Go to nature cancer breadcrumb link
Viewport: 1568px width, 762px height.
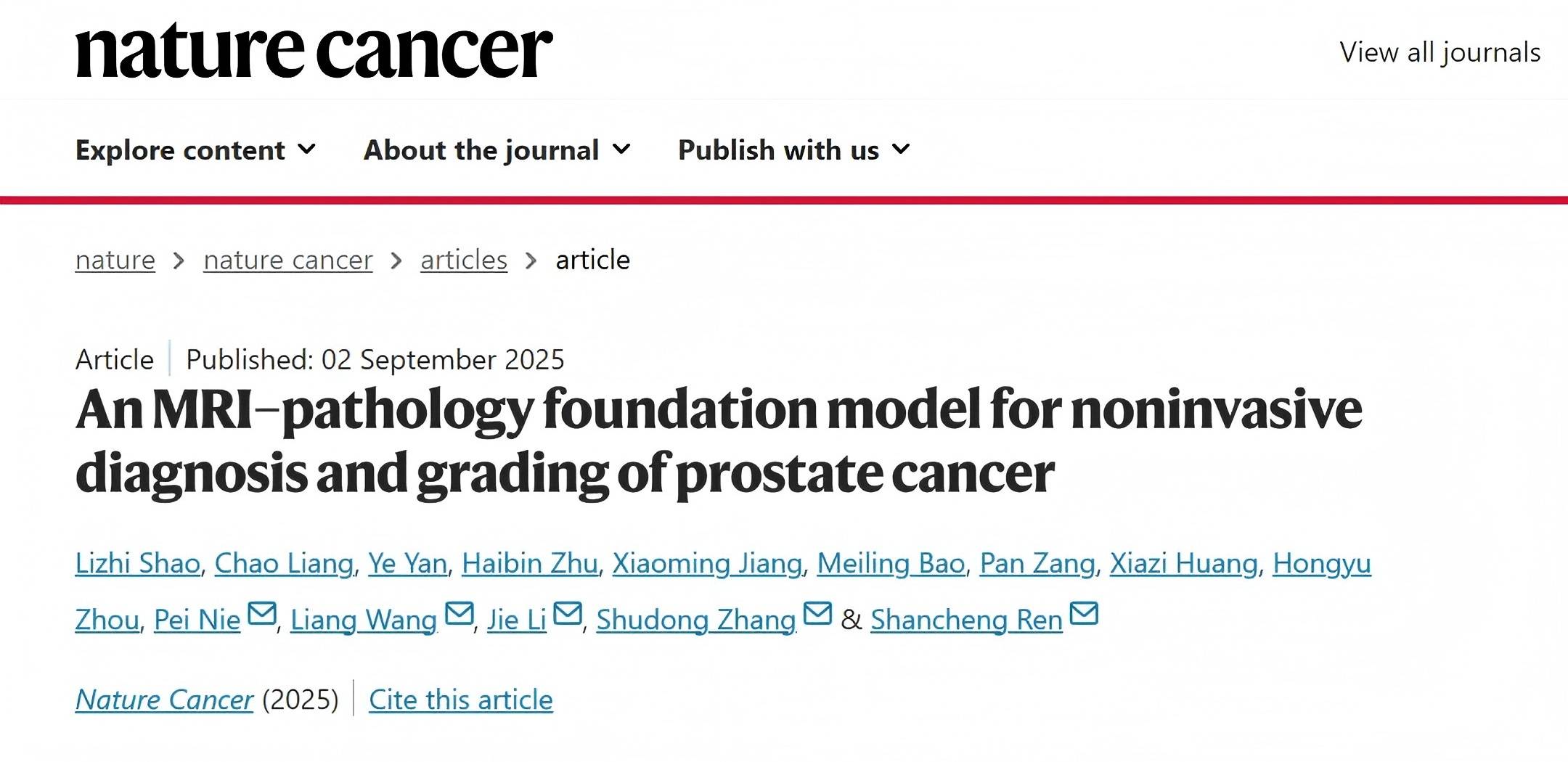click(x=288, y=259)
